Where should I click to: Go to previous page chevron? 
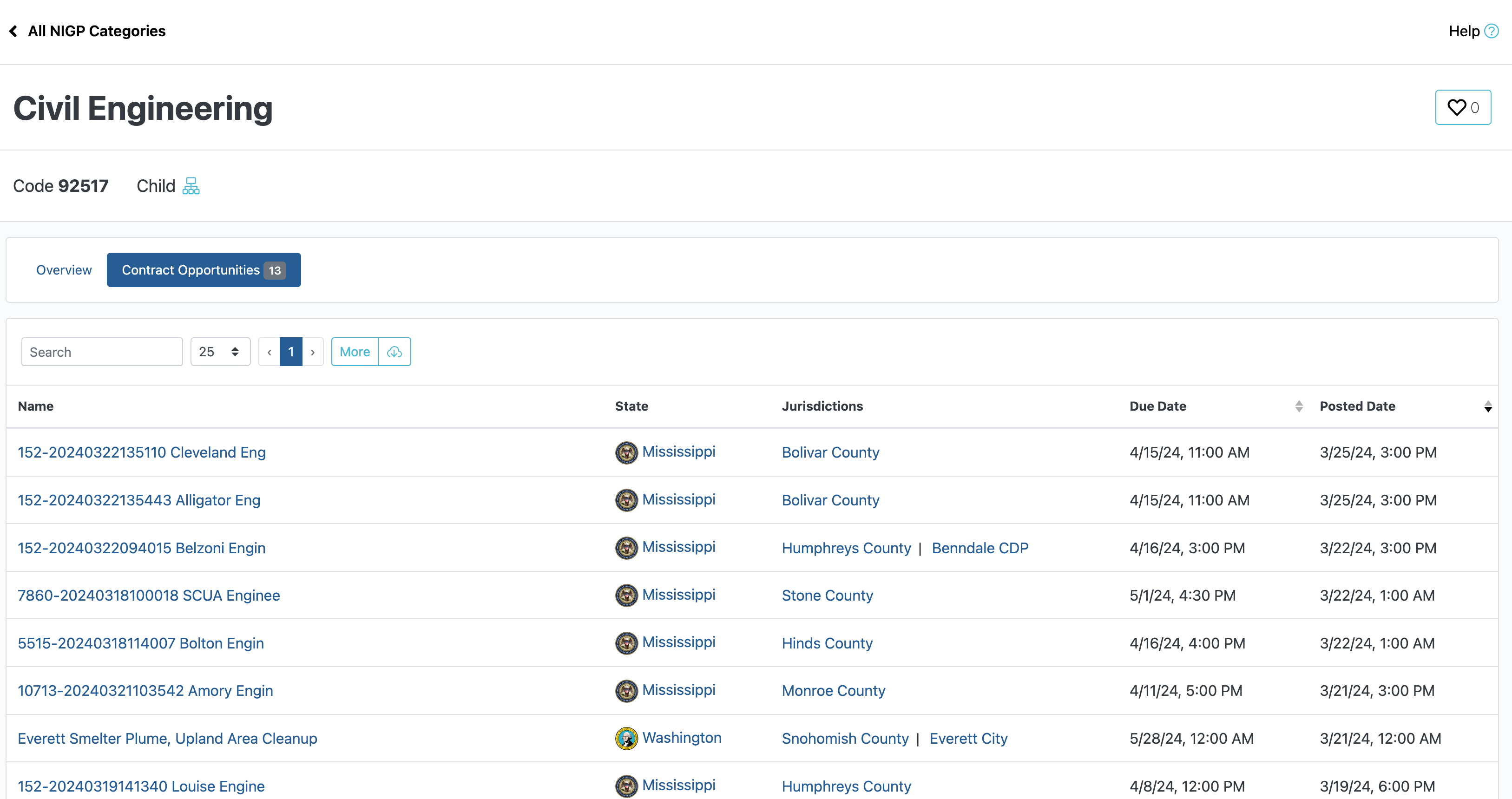coord(270,352)
